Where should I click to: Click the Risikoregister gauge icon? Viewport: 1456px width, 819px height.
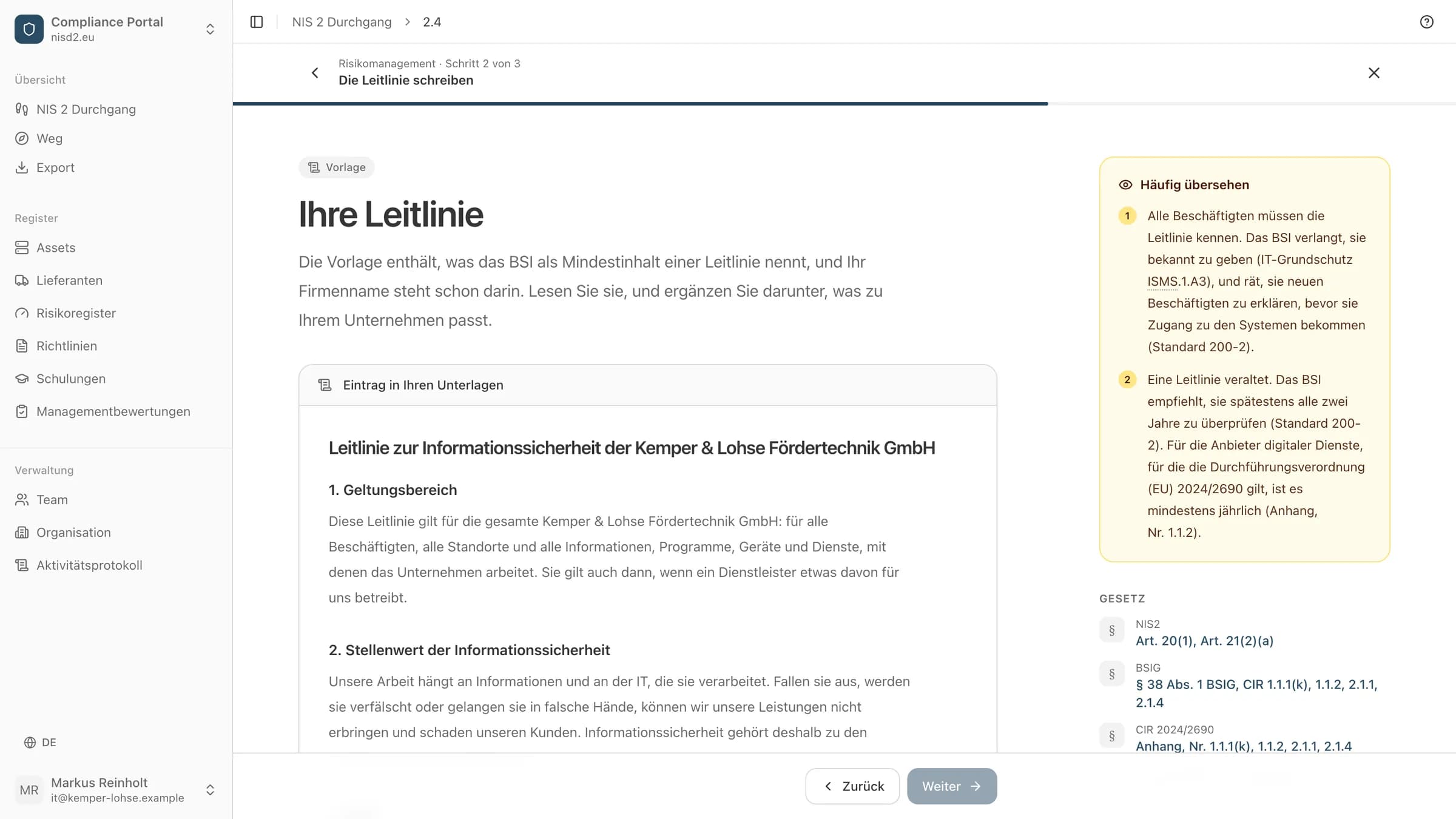(x=22, y=313)
